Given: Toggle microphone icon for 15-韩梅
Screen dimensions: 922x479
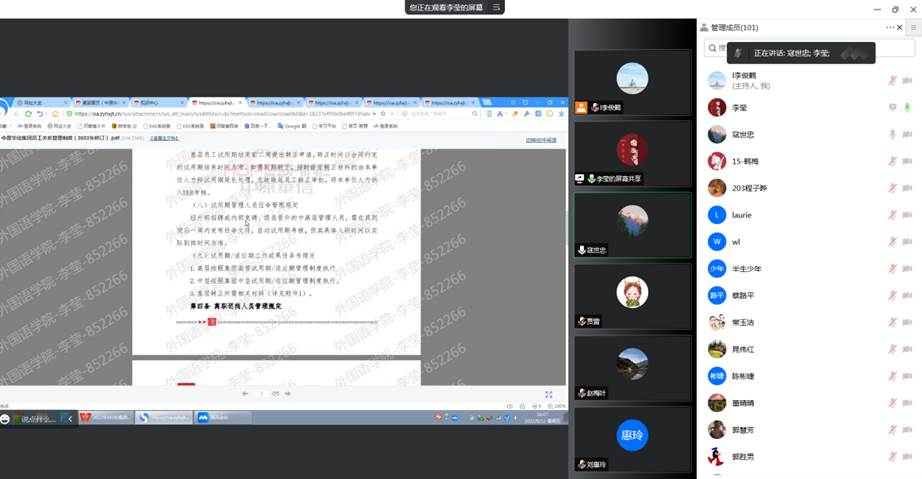Looking at the screenshot, I should (x=893, y=161).
